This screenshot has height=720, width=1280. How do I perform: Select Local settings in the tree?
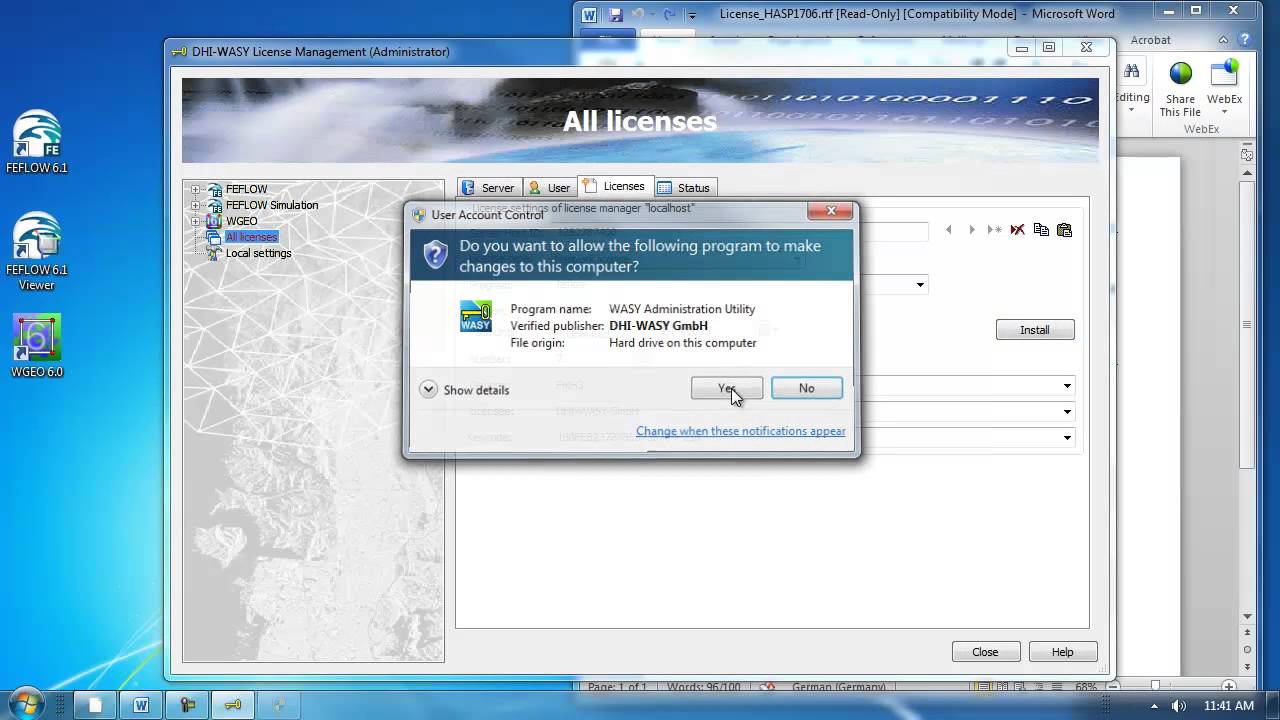(x=258, y=253)
